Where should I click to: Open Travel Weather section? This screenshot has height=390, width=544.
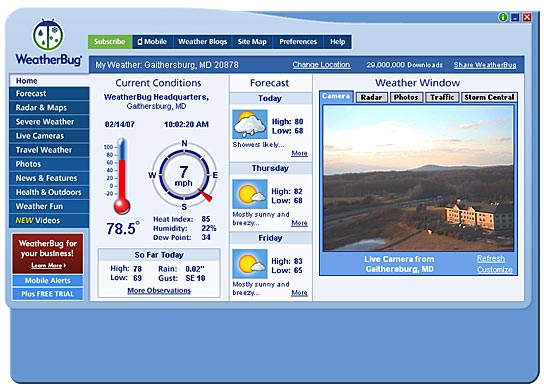point(49,150)
